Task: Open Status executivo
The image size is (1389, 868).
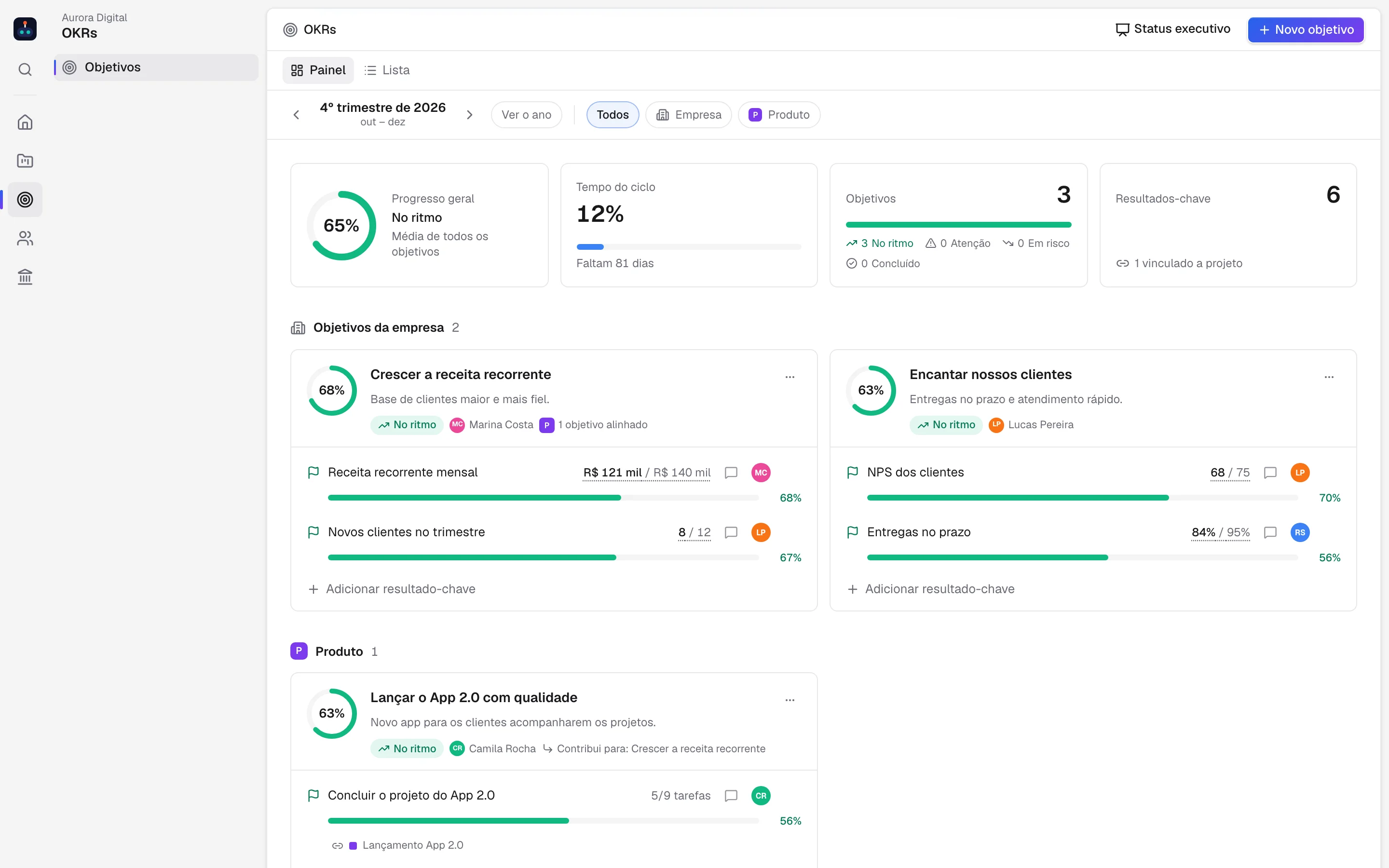Action: (x=1172, y=29)
